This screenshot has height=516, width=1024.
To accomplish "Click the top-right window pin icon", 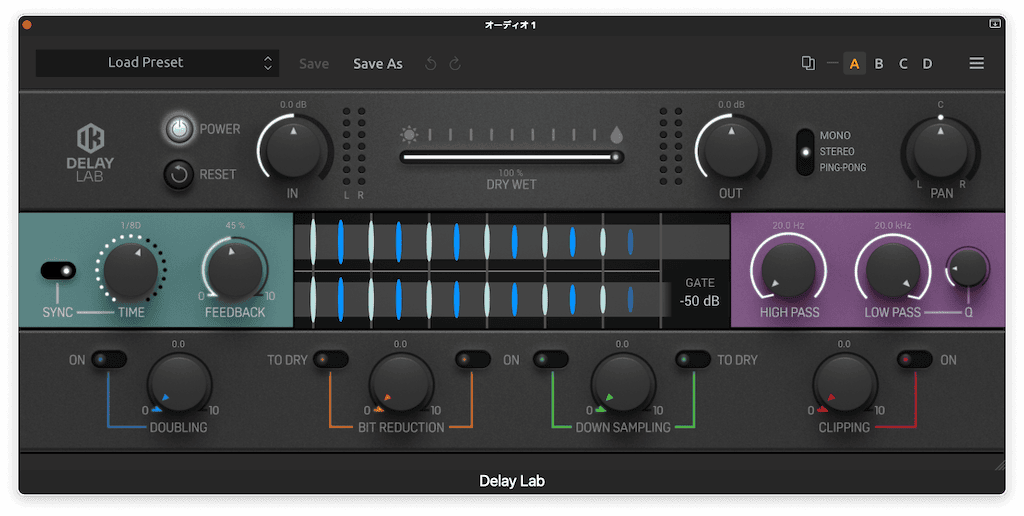I will pos(995,24).
